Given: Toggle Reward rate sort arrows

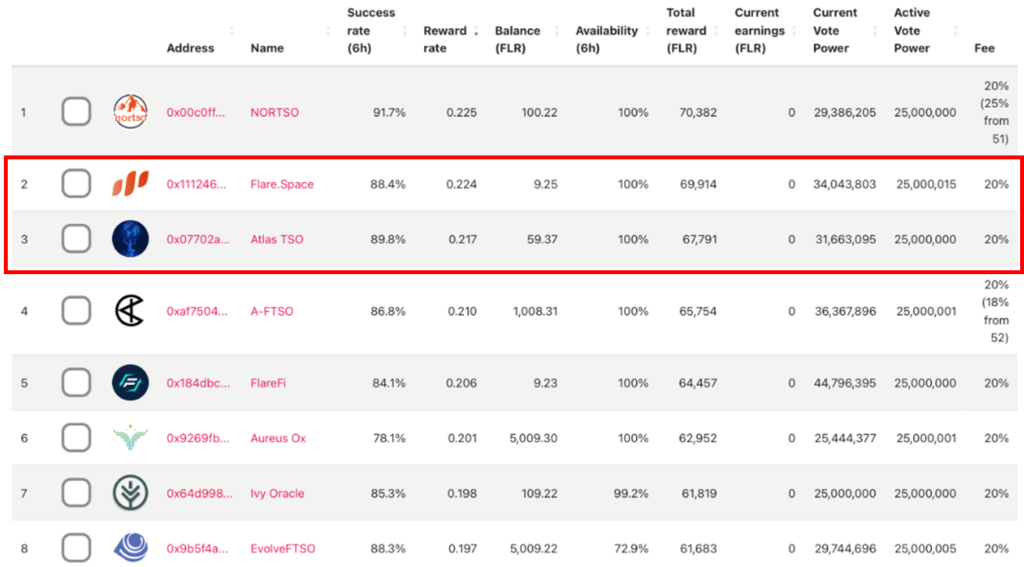Looking at the screenshot, I should (x=475, y=31).
